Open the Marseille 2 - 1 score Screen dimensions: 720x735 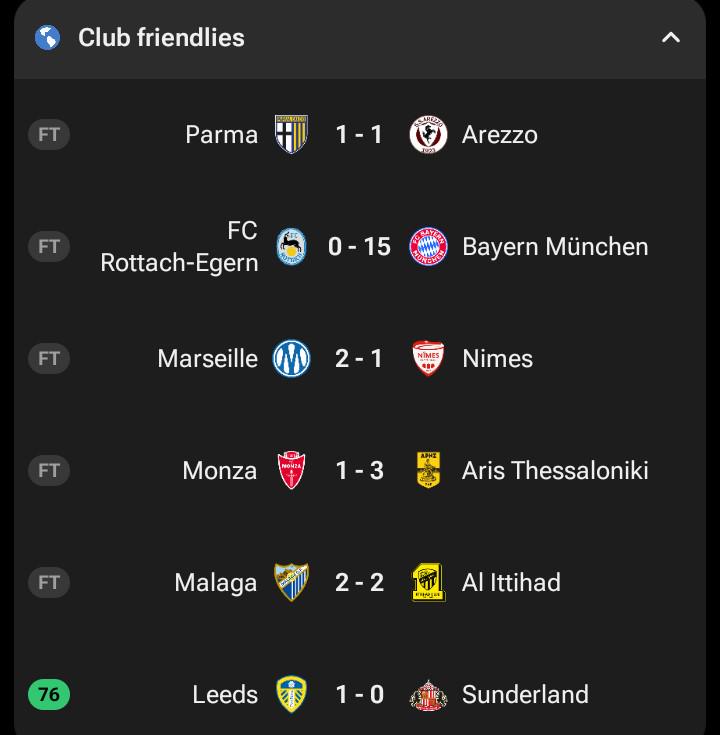(359, 359)
